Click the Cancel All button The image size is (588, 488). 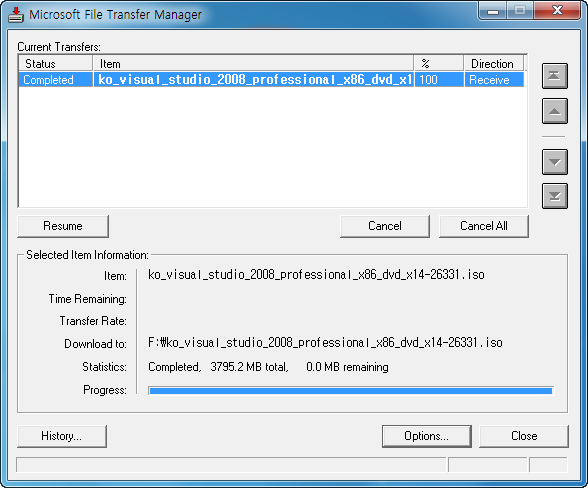tap(484, 226)
